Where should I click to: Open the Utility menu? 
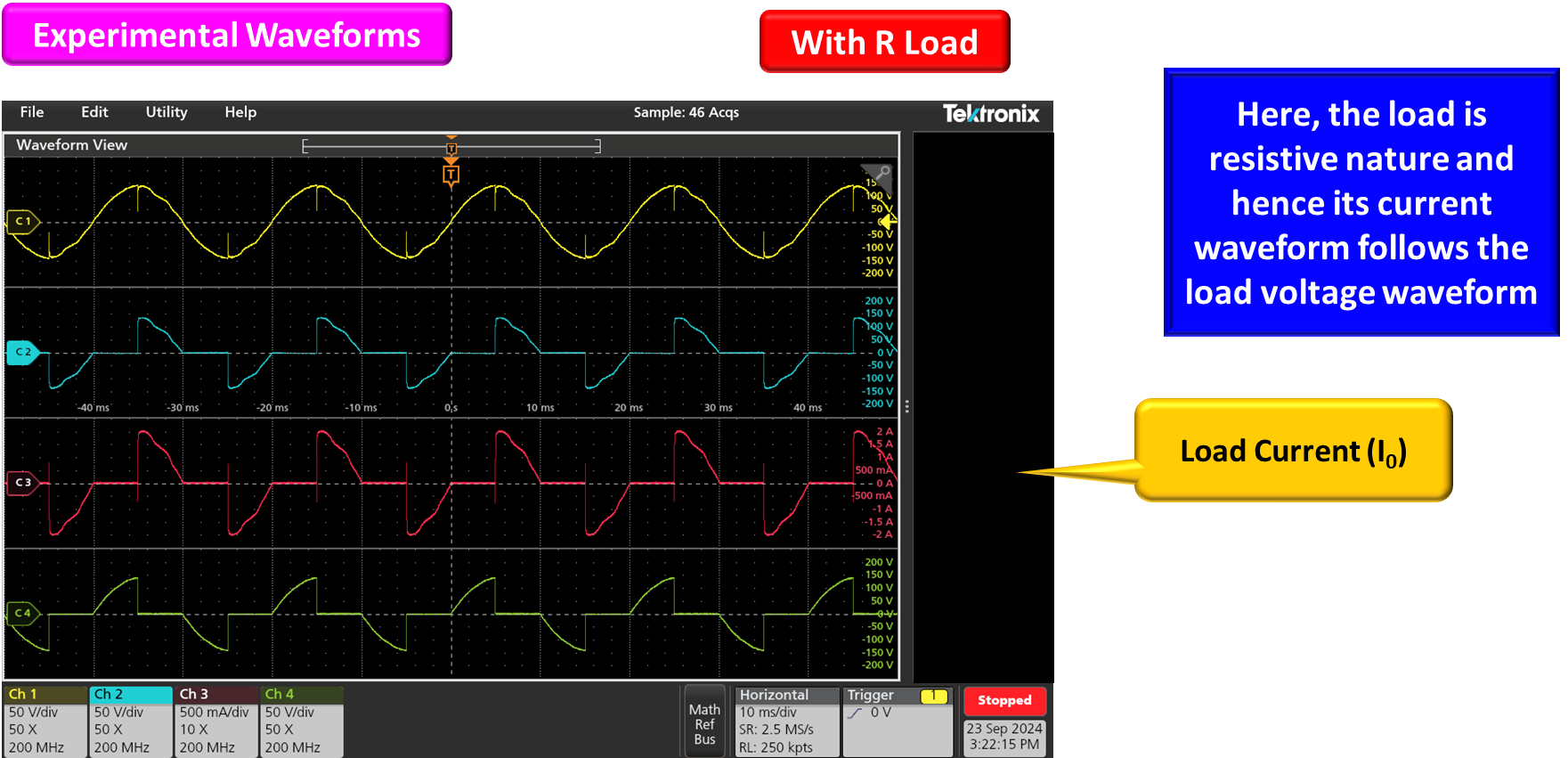click(167, 112)
